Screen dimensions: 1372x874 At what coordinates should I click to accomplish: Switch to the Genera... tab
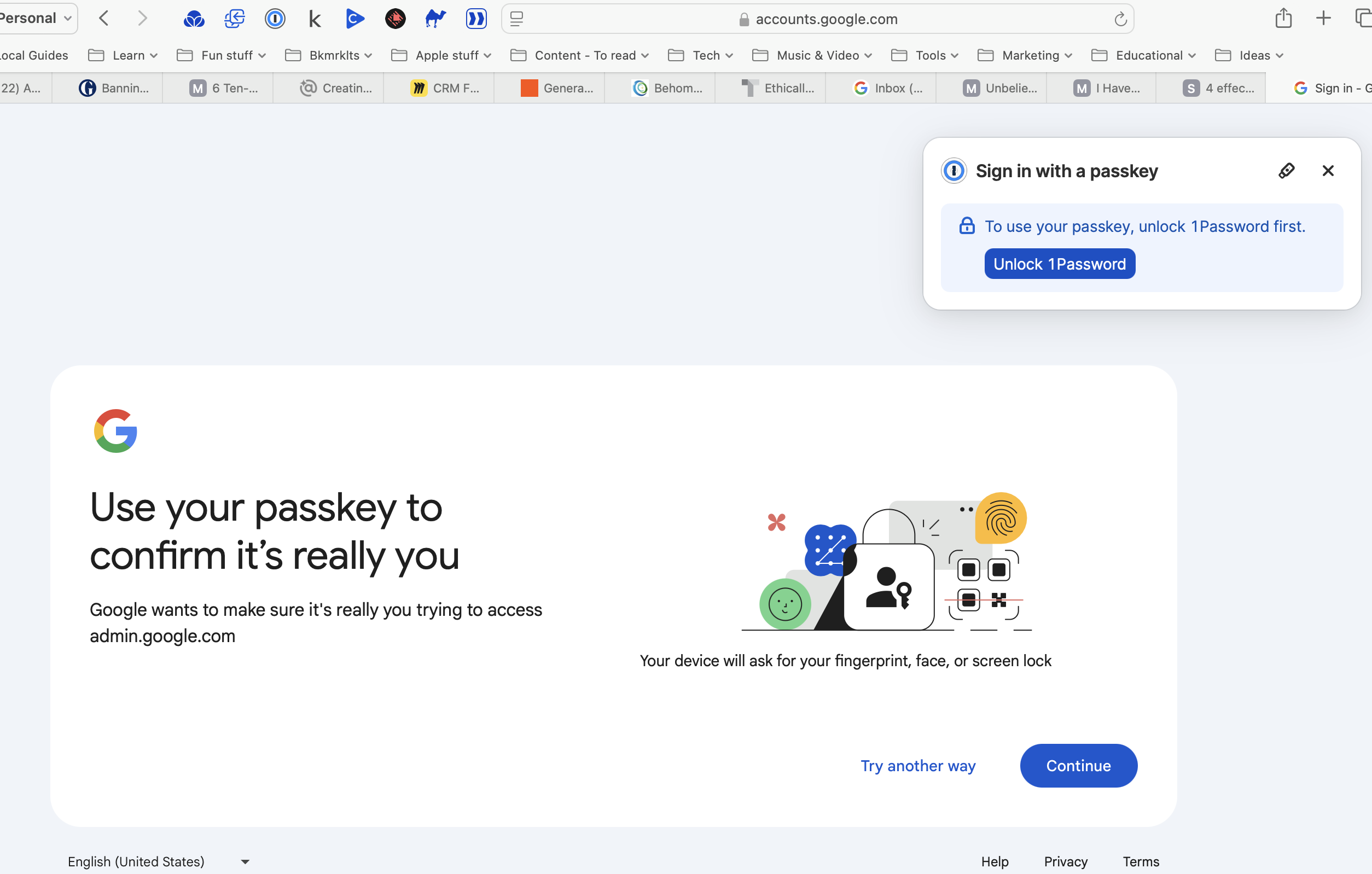(549, 88)
